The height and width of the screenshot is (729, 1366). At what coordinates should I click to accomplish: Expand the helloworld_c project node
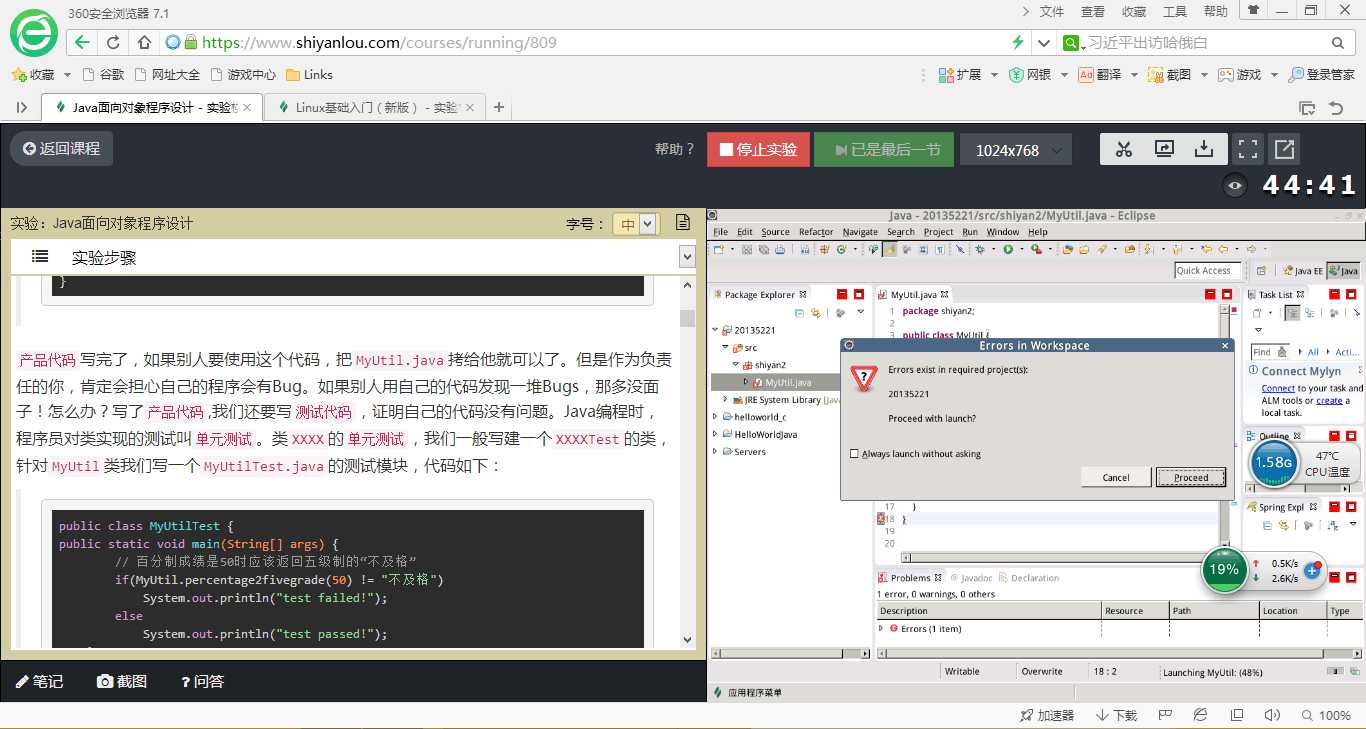click(715, 417)
